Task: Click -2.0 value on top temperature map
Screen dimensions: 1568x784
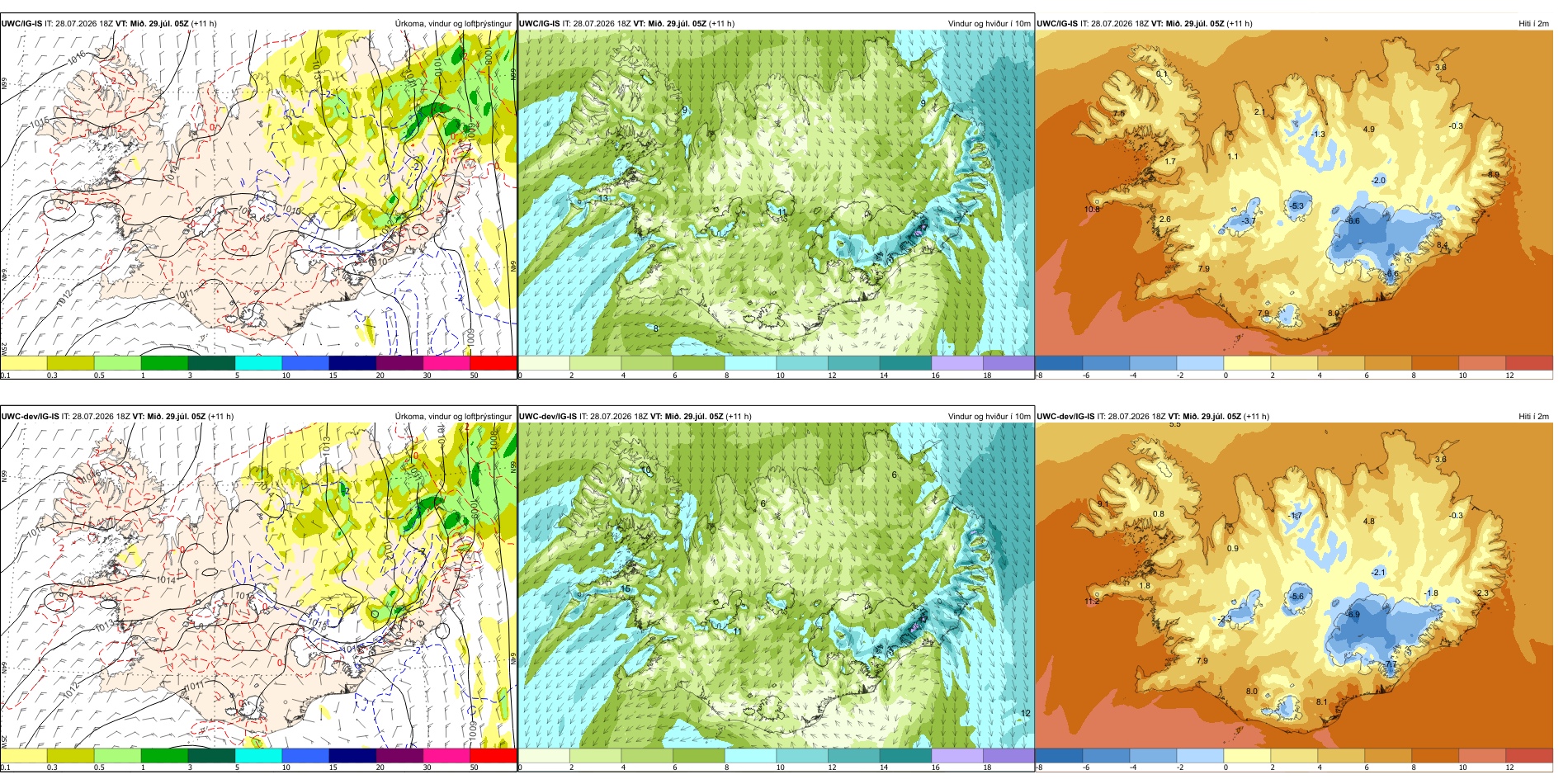Action: [1378, 181]
